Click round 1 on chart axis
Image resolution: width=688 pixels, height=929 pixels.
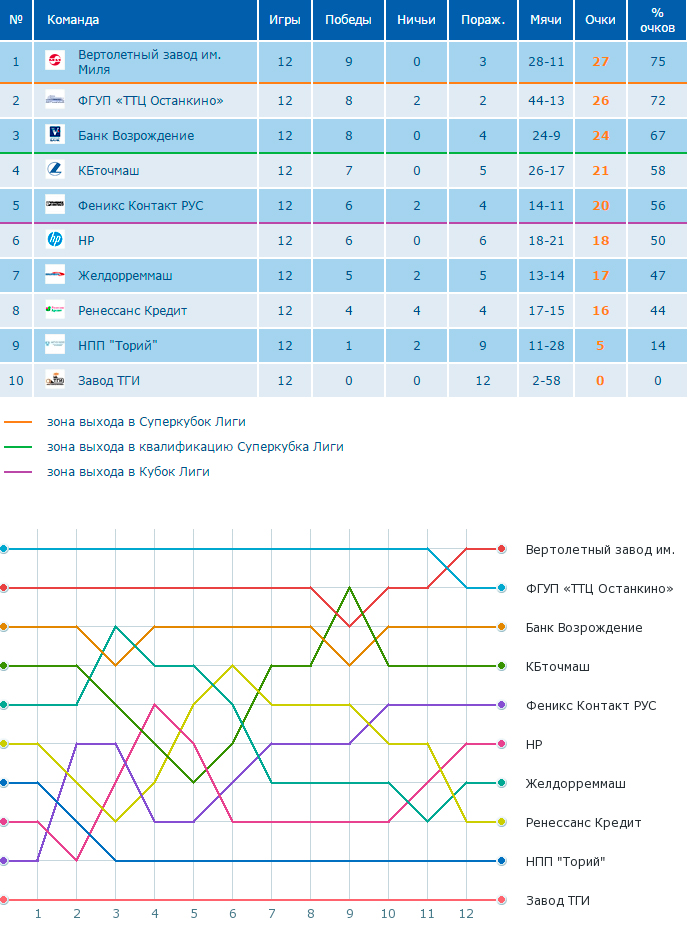coord(37,914)
